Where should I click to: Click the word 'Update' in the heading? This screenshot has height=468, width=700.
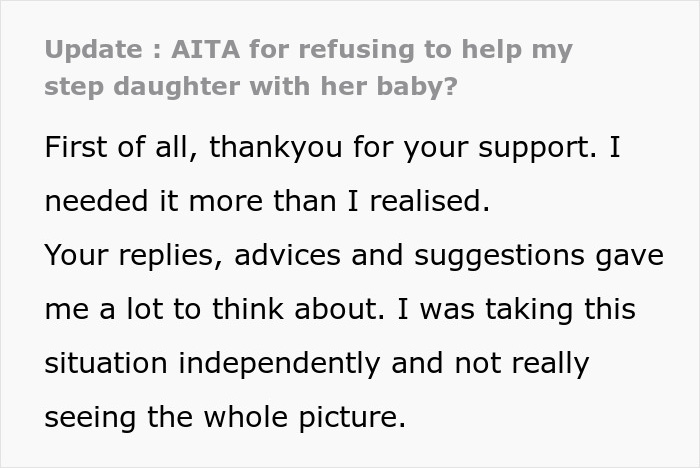tap(94, 50)
